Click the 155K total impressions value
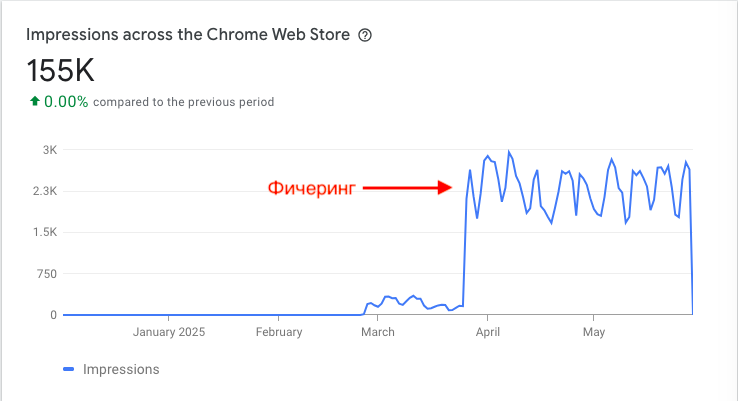 [61, 70]
